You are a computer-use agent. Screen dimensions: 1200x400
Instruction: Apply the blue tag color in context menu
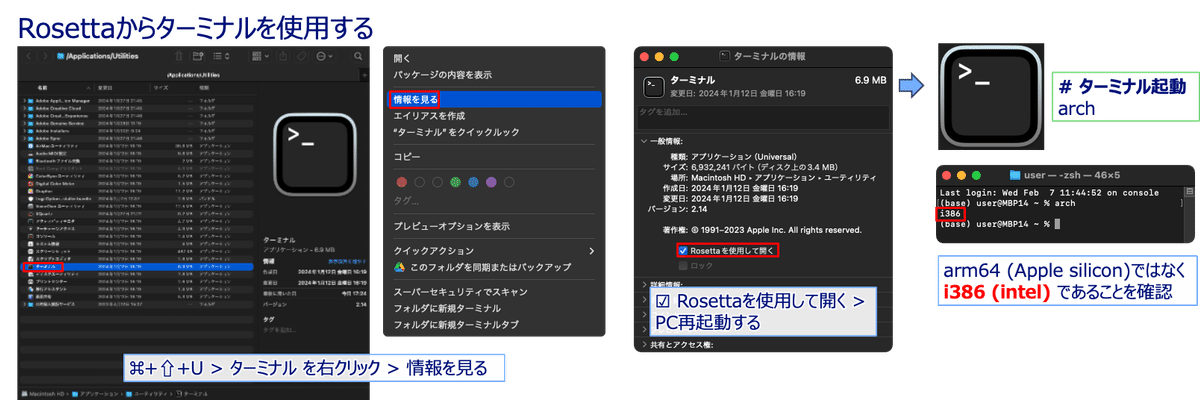tap(473, 183)
